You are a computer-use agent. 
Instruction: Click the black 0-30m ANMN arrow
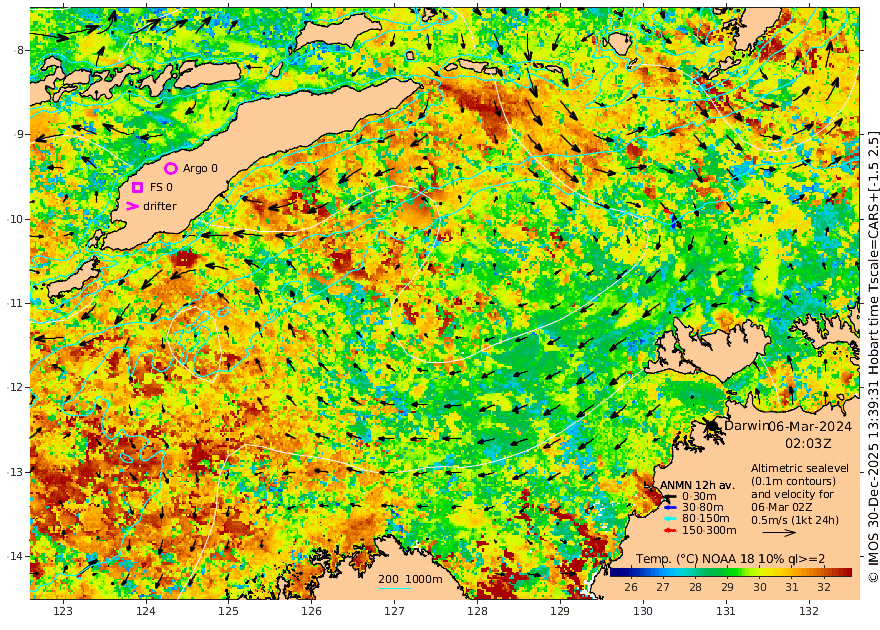click(670, 496)
